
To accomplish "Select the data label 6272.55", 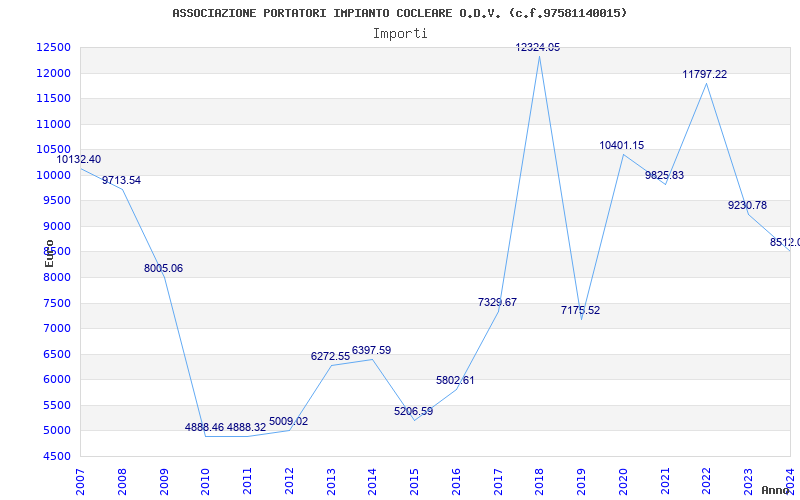I will coord(331,356).
